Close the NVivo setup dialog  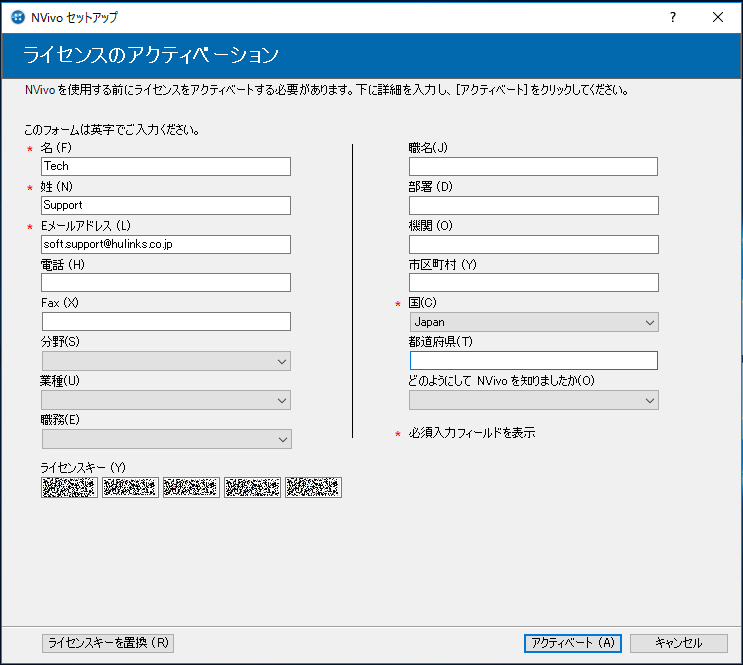click(x=718, y=18)
